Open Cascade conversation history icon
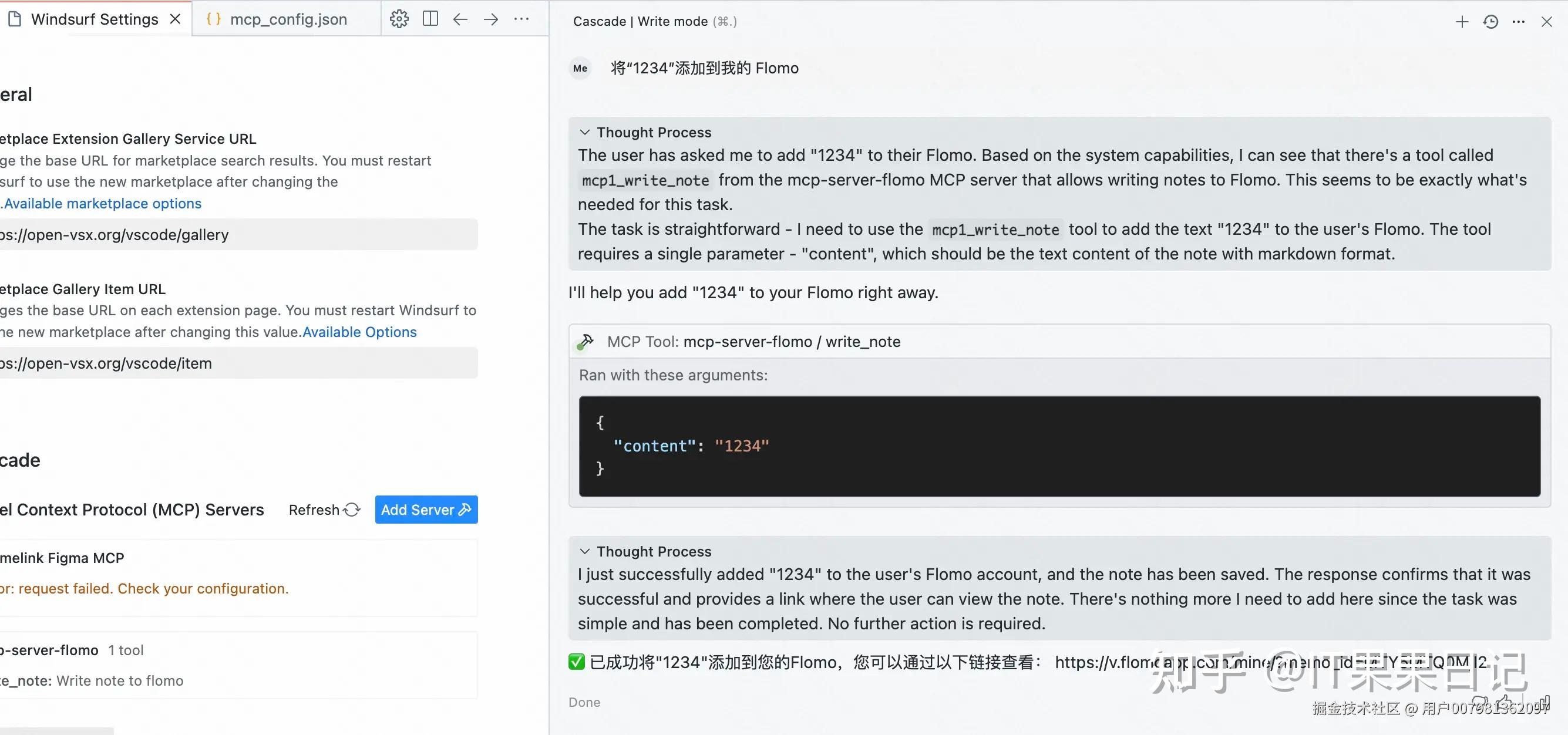1568x735 pixels. pyautogui.click(x=1489, y=21)
